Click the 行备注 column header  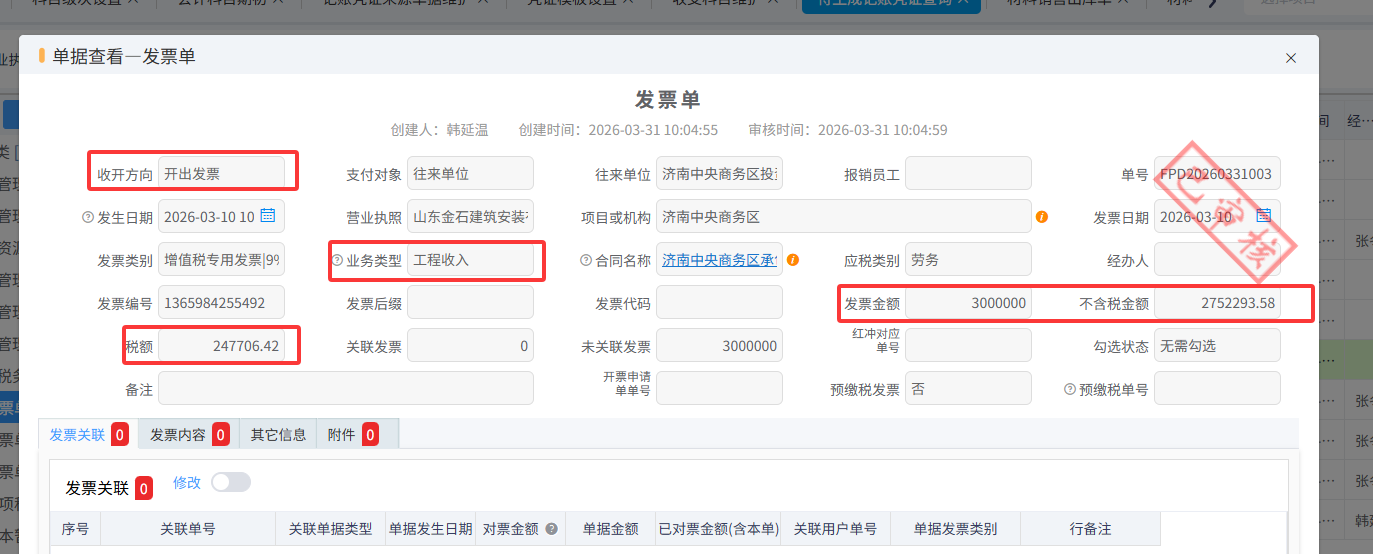[1090, 528]
